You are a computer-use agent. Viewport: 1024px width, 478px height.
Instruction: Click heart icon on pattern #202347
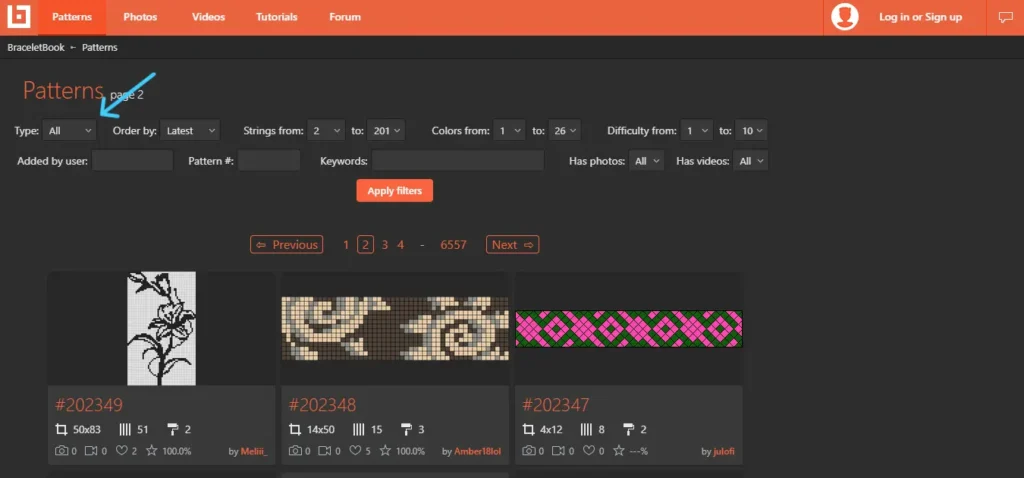point(589,451)
